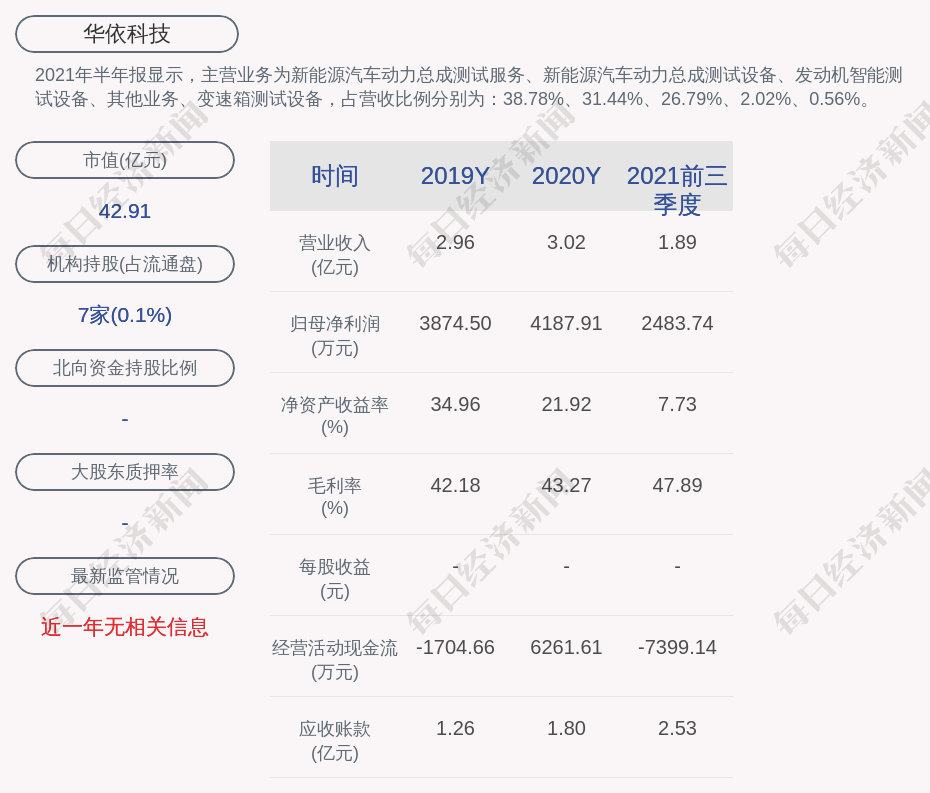Click revenue value 3.02

click(x=566, y=242)
